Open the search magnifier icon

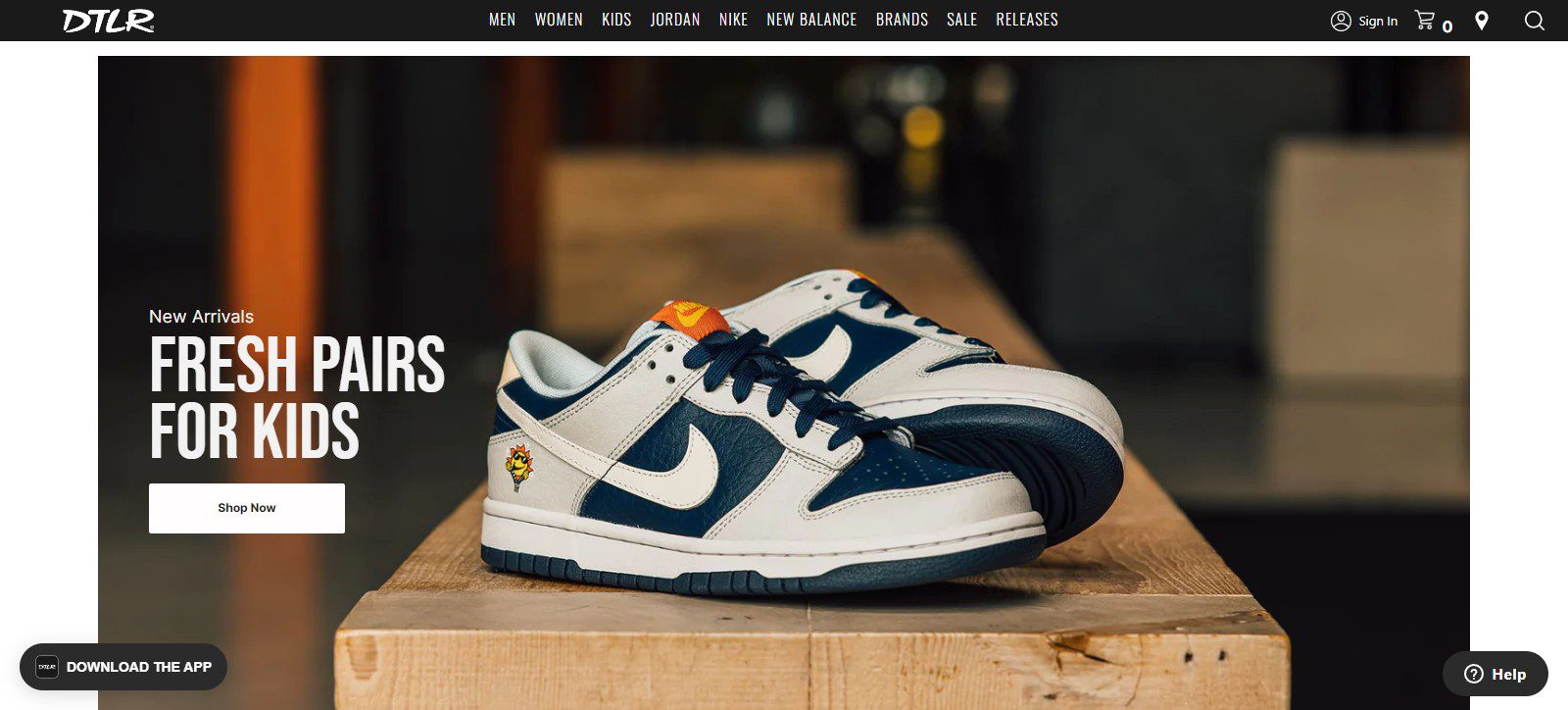click(1535, 21)
